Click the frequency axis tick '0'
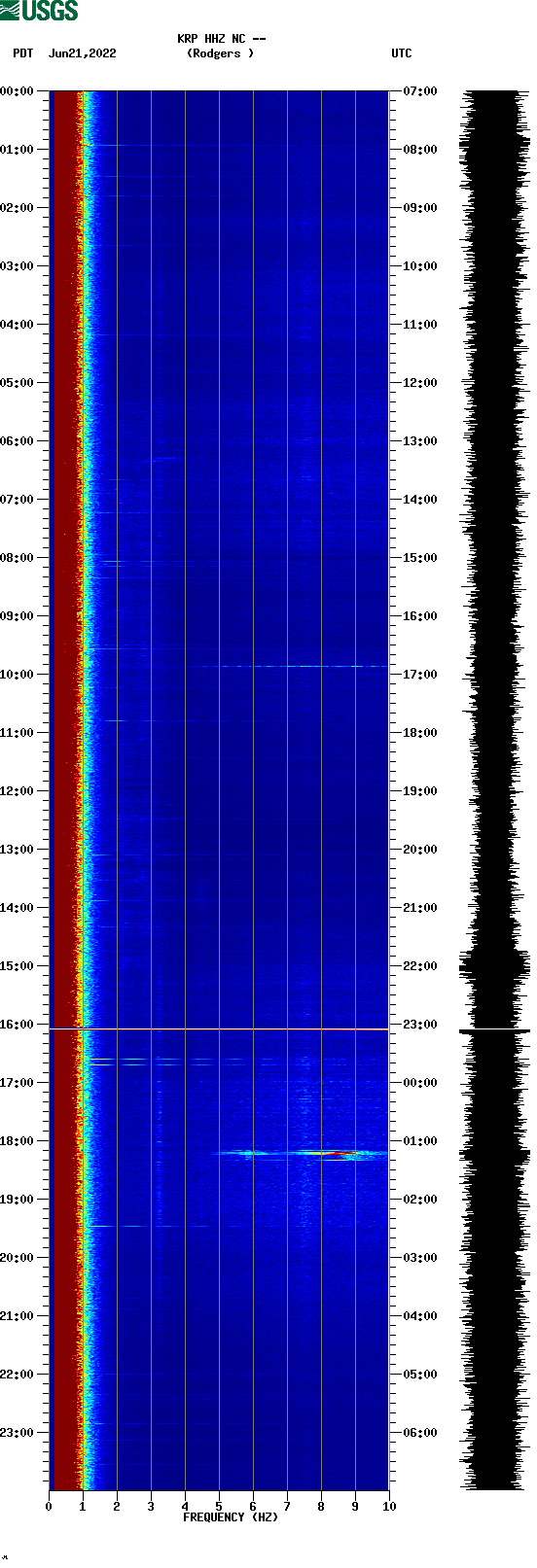Screen dimensions: 537x1568 pyautogui.click(x=49, y=1506)
